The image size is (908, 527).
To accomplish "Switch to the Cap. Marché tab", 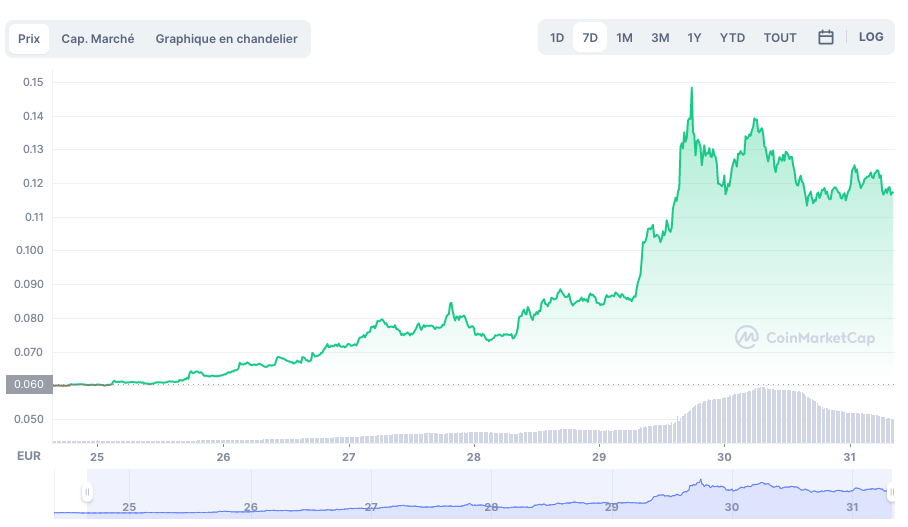I will click(98, 39).
